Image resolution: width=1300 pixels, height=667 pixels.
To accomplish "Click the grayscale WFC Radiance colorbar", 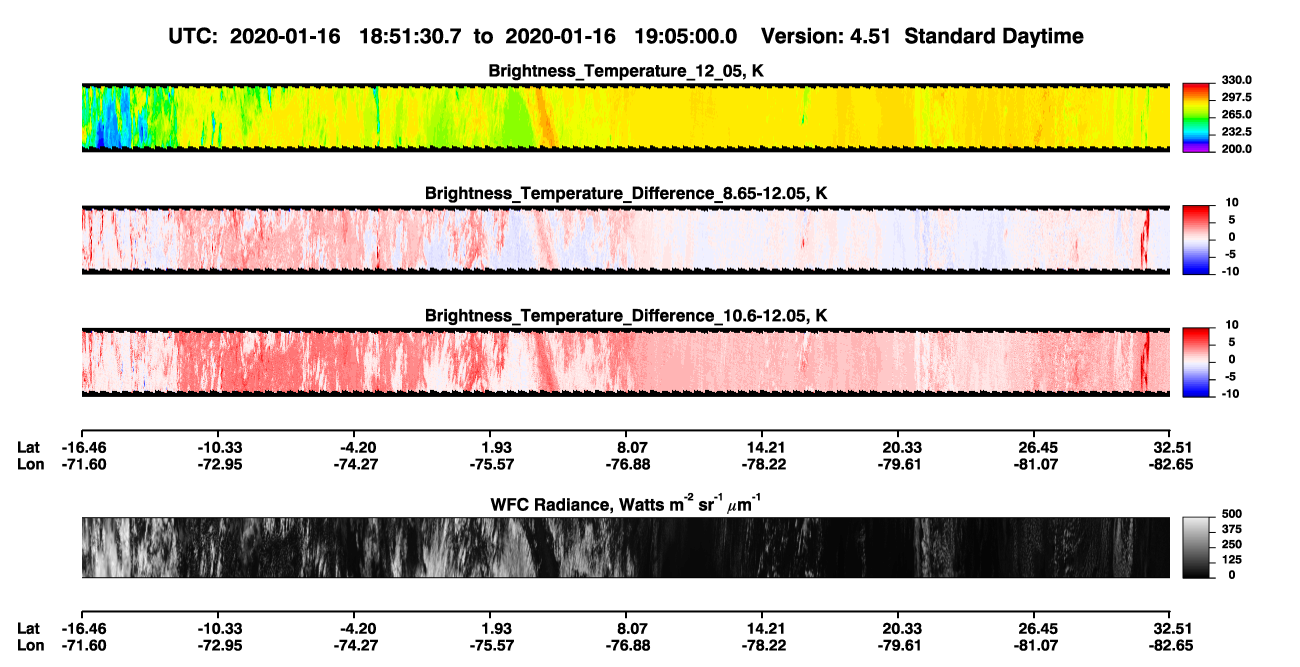I will pos(1197,547).
